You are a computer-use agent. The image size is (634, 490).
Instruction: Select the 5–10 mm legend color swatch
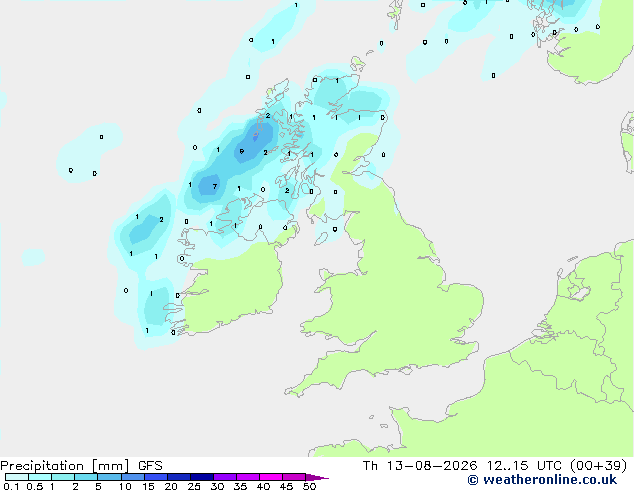109,477
